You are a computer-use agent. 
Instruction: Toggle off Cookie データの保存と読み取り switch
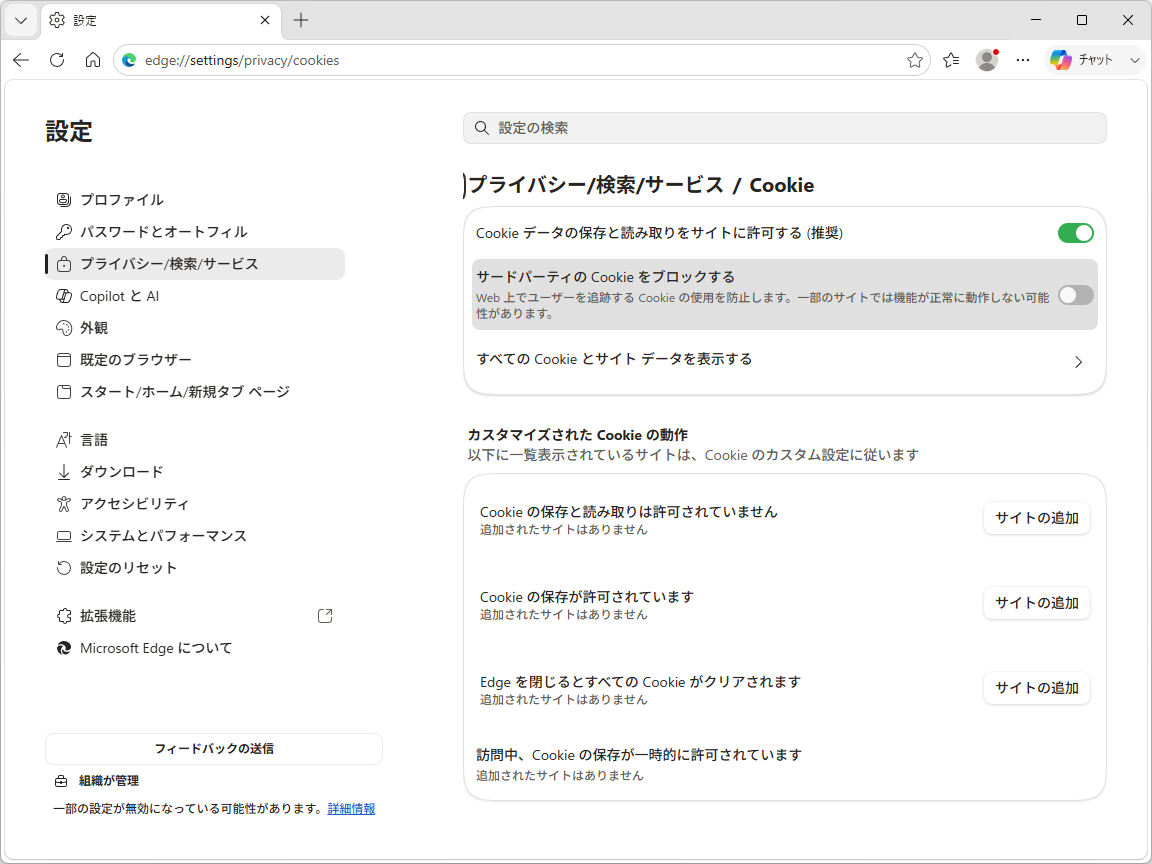pyautogui.click(x=1076, y=233)
